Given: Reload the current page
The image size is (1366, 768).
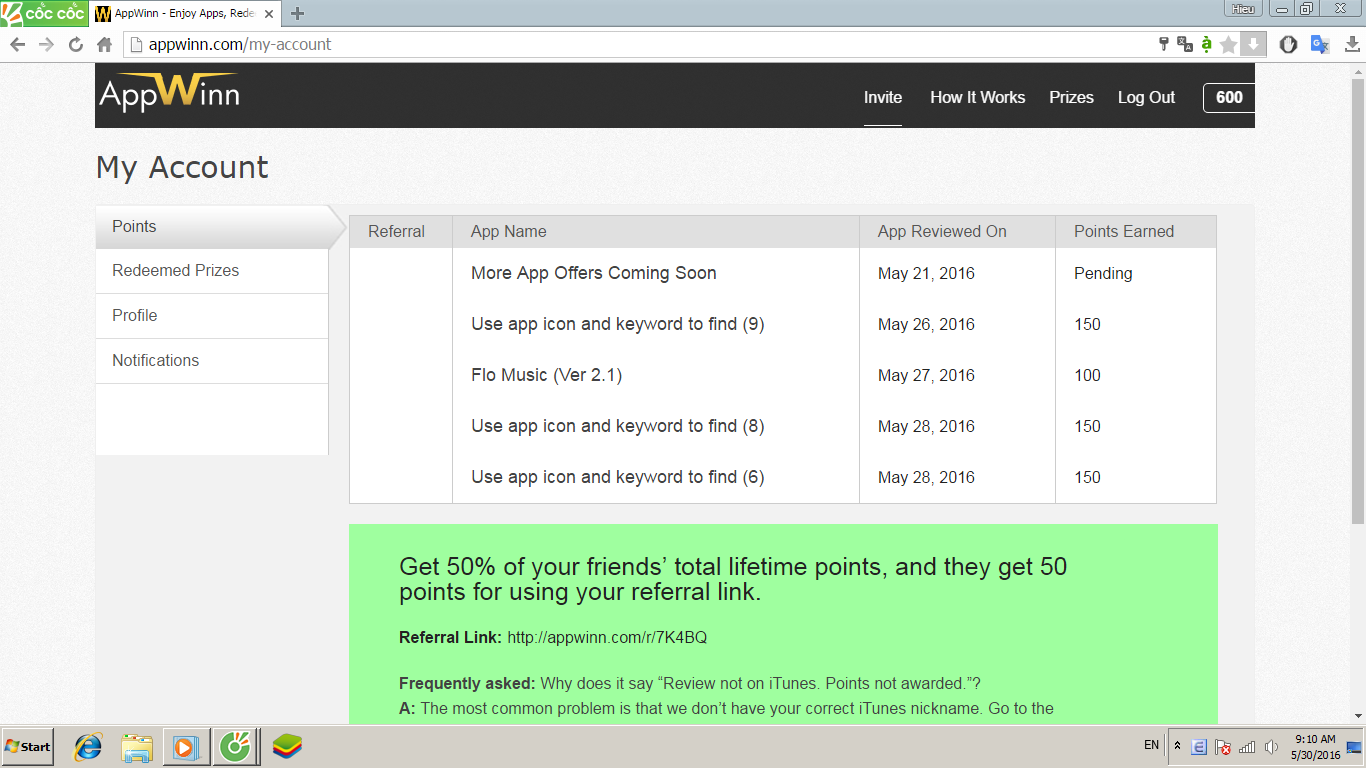Looking at the screenshot, I should tap(75, 44).
